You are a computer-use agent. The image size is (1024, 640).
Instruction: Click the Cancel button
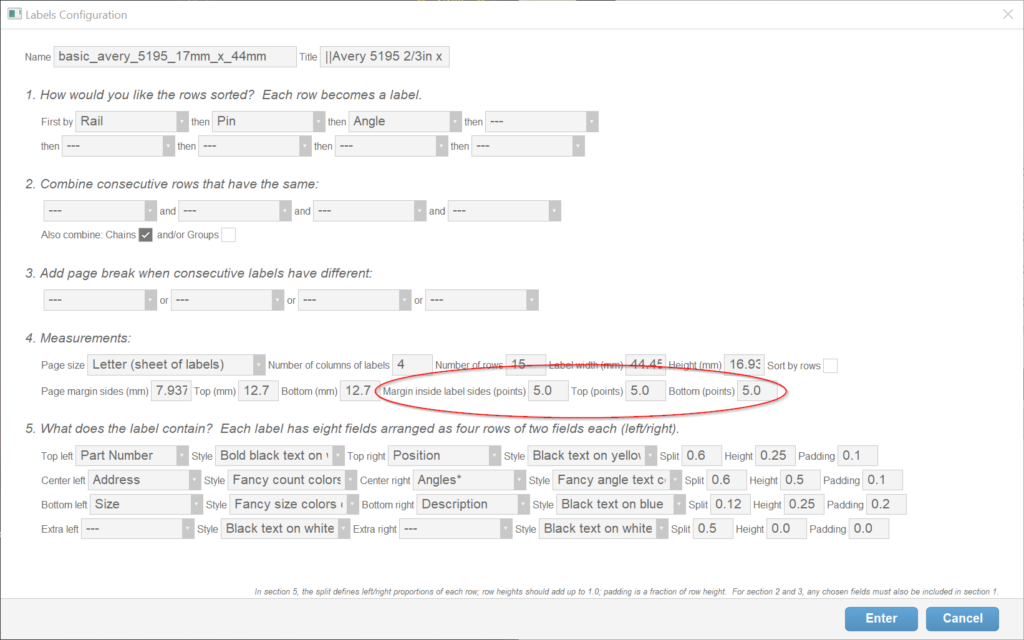(x=962, y=618)
